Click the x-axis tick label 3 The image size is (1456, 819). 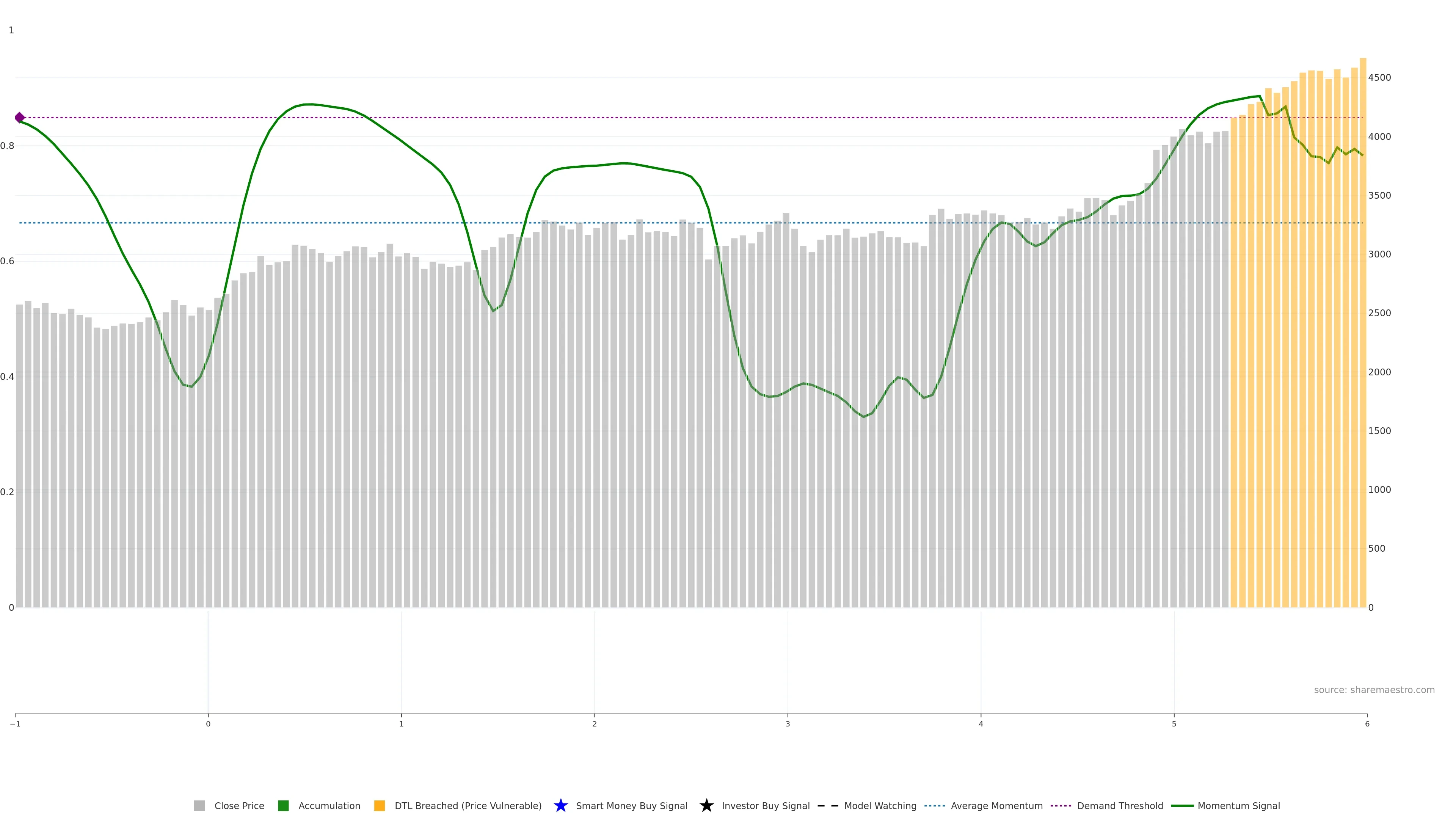(788, 724)
